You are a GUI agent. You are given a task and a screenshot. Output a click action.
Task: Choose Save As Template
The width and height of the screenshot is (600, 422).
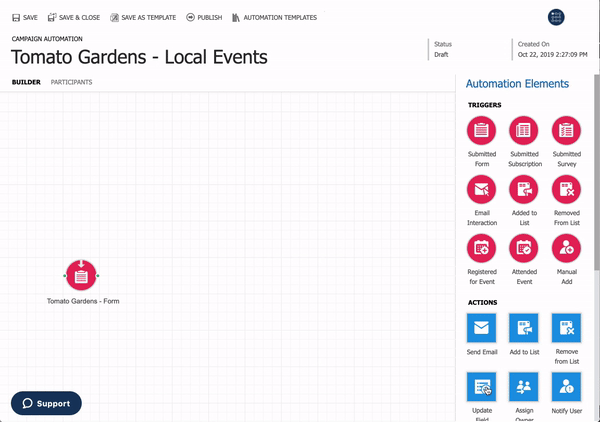pyautogui.click(x=143, y=18)
